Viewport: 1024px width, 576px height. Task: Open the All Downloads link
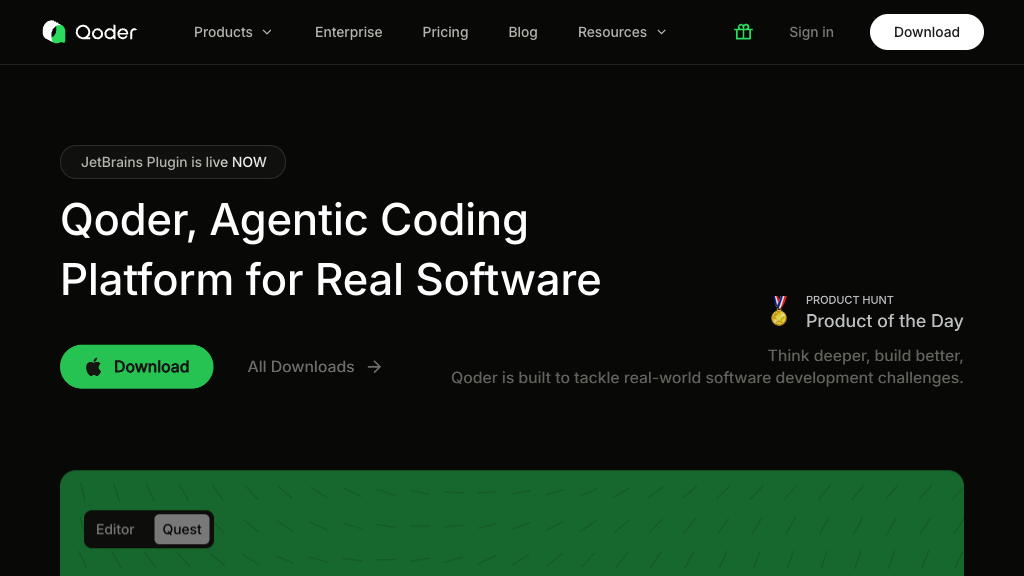pos(301,367)
